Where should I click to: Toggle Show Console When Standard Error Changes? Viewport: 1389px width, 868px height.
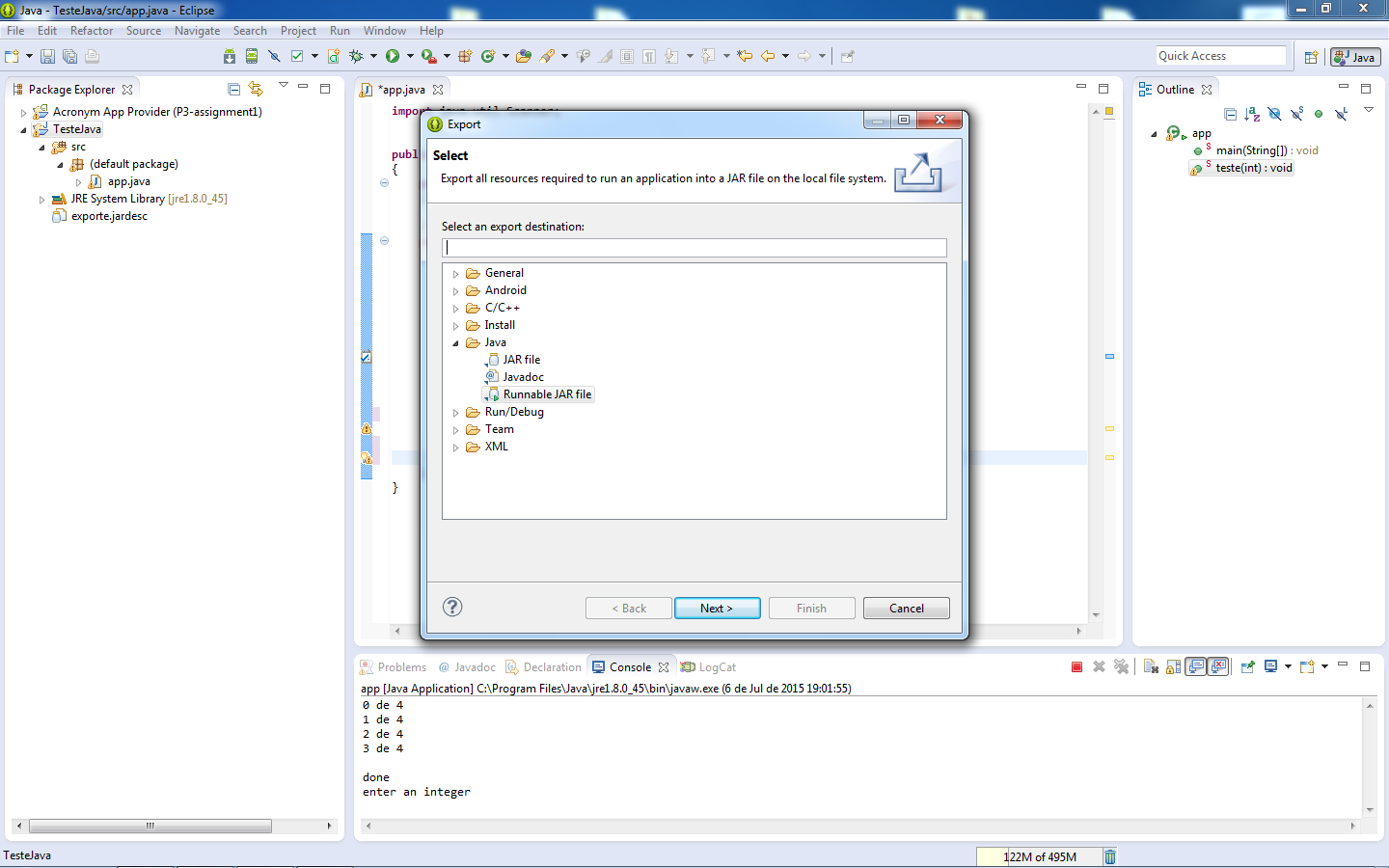tap(1218, 666)
